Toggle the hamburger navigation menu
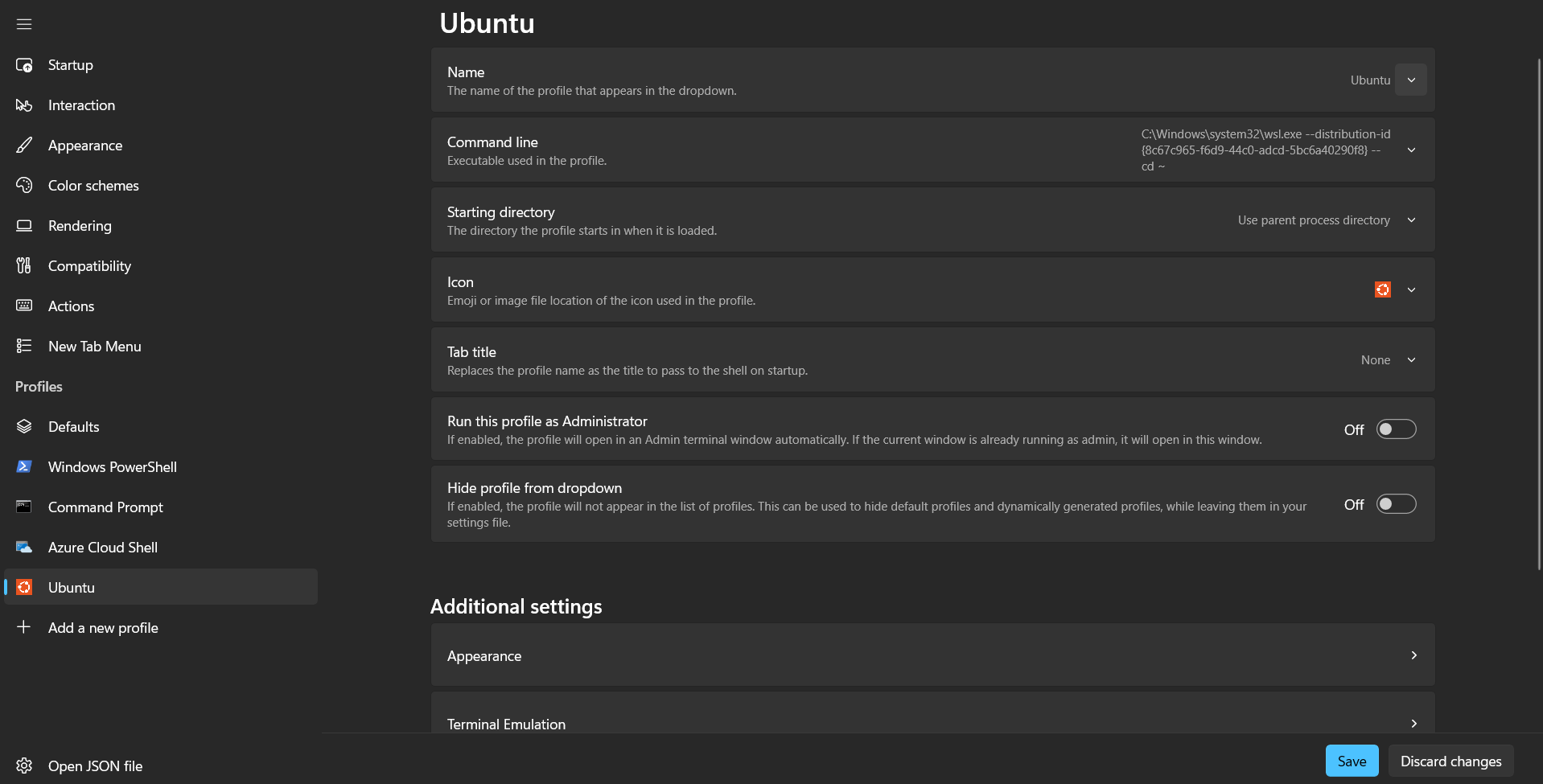Viewport: 1543px width, 784px height. (x=24, y=24)
